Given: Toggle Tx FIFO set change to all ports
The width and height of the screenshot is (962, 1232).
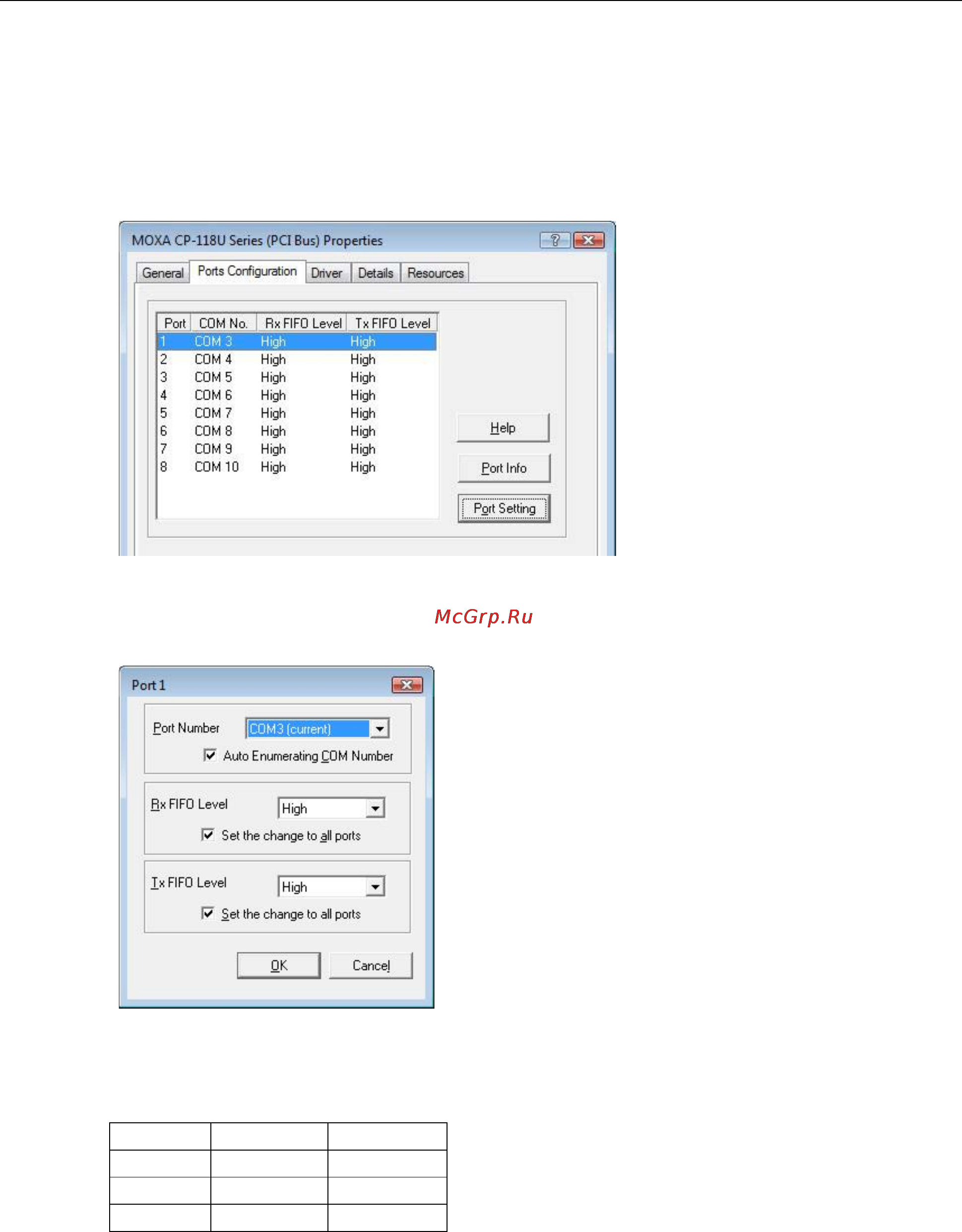Looking at the screenshot, I should pos(208,913).
